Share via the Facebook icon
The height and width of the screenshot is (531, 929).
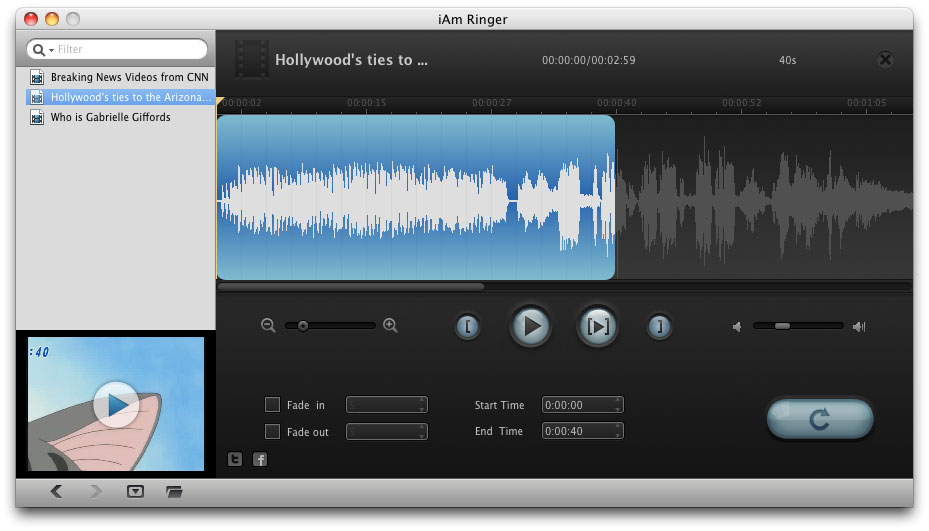pyautogui.click(x=260, y=459)
